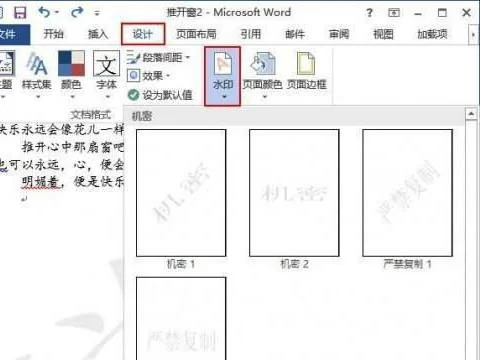Expand the 字体 dropdown arrow
480x360 pixels.
108,97
